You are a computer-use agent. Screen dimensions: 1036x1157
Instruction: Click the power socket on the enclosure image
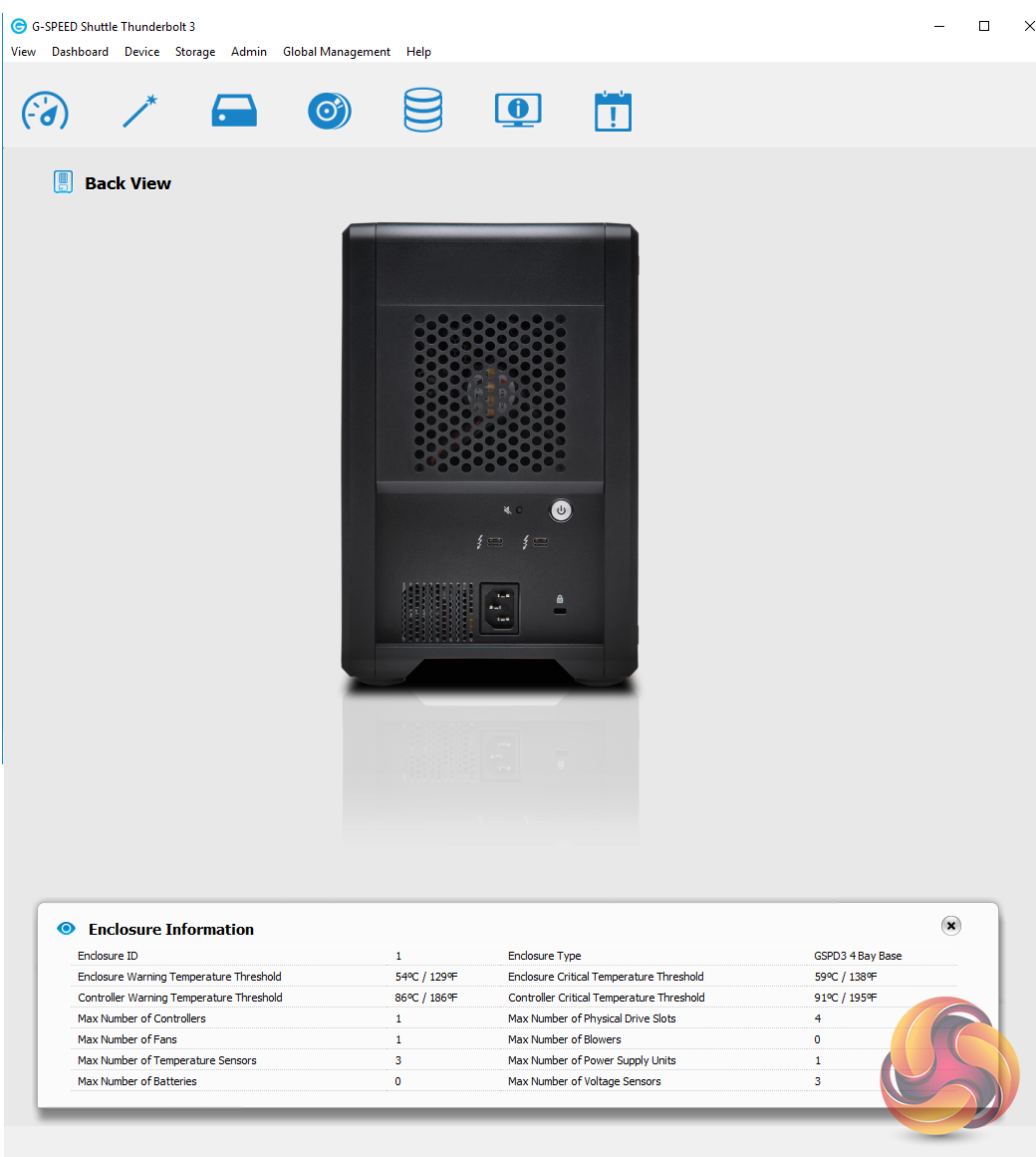[499, 609]
